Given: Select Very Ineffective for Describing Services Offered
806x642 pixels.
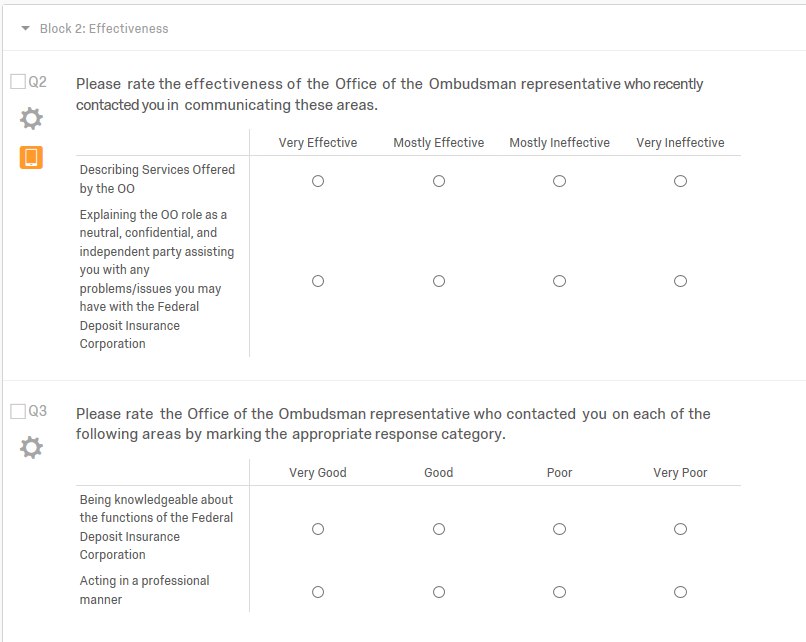Looking at the screenshot, I should pyautogui.click(x=680, y=181).
